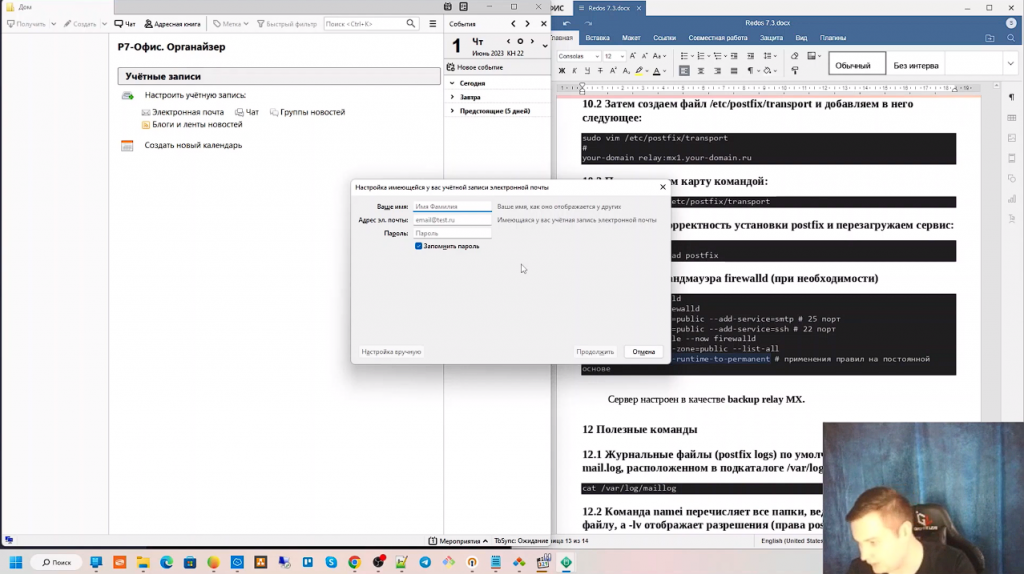Click New event in Events pane
The width and height of the screenshot is (1024, 574).
475,67
